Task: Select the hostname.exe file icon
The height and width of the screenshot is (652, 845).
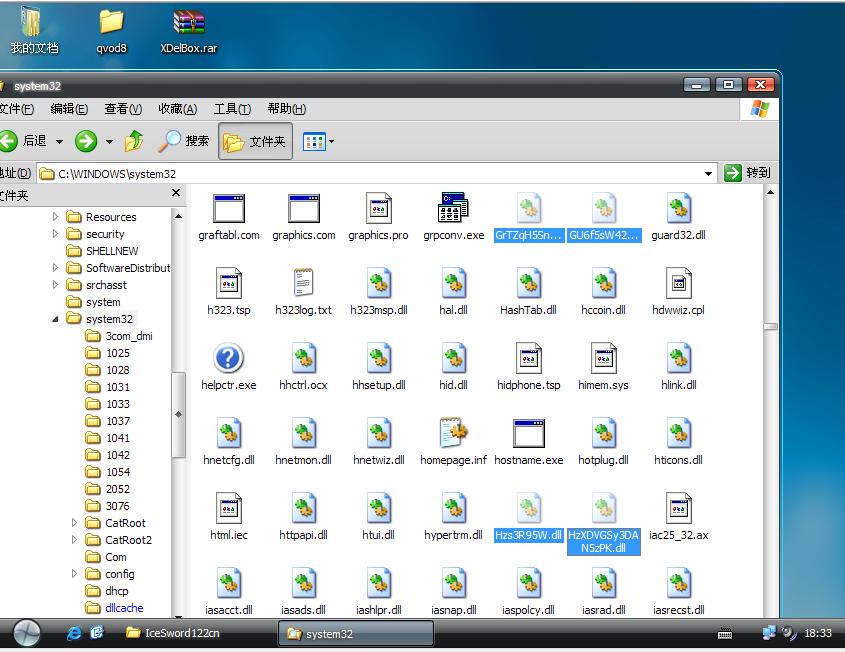Action: click(x=528, y=434)
